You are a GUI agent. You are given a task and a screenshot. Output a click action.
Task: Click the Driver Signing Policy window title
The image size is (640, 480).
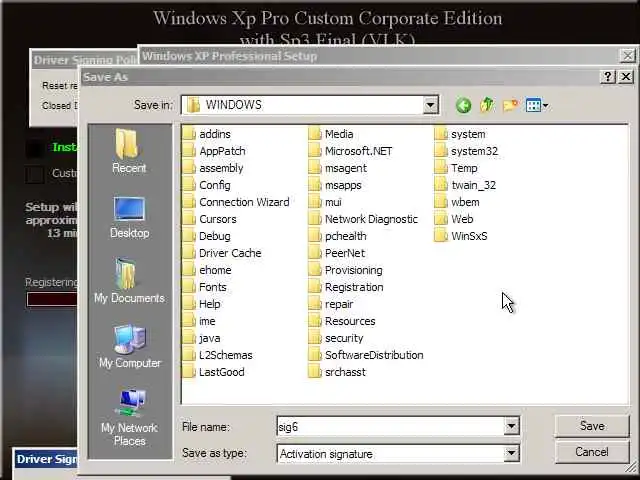(x=85, y=60)
